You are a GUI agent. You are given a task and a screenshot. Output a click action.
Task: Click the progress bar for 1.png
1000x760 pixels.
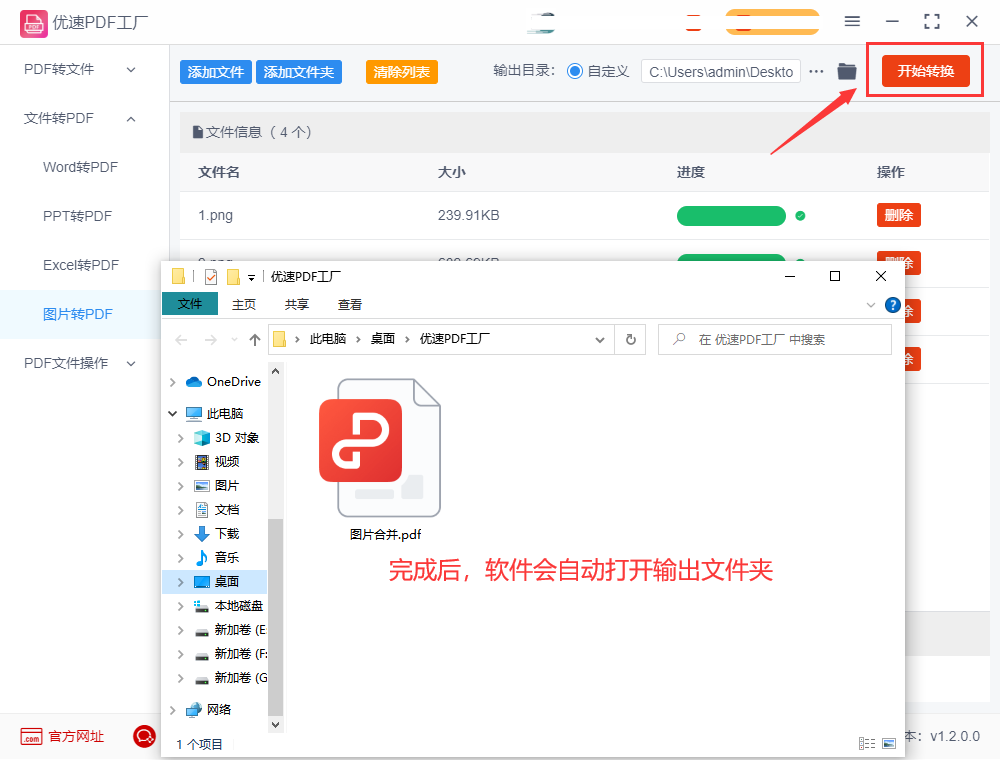pos(731,216)
